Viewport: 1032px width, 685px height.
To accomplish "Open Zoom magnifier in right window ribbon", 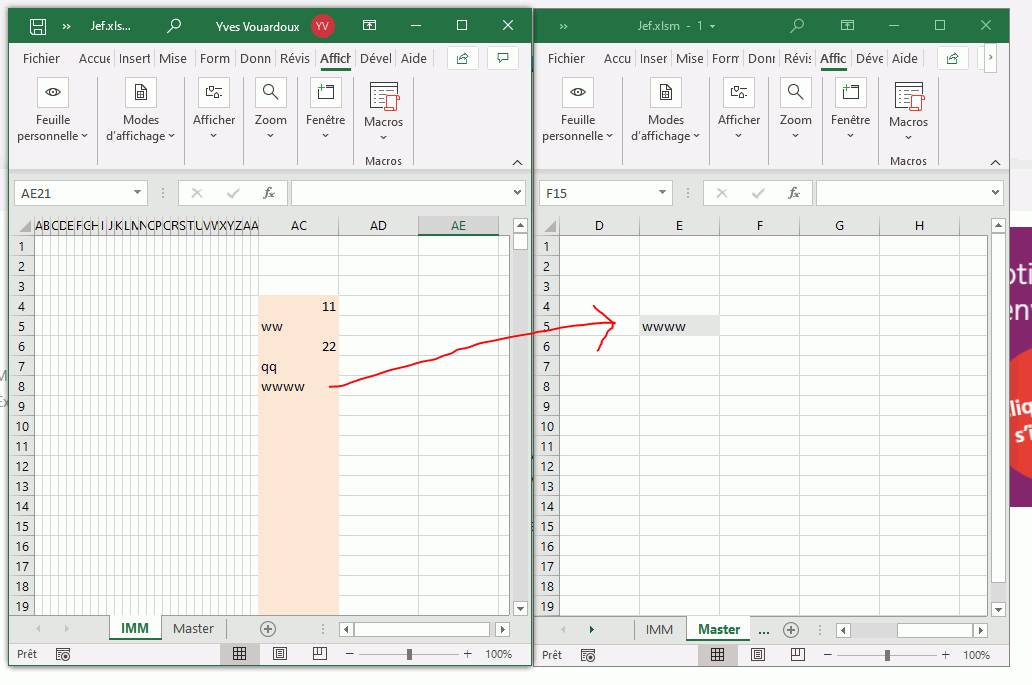I will pos(796,92).
